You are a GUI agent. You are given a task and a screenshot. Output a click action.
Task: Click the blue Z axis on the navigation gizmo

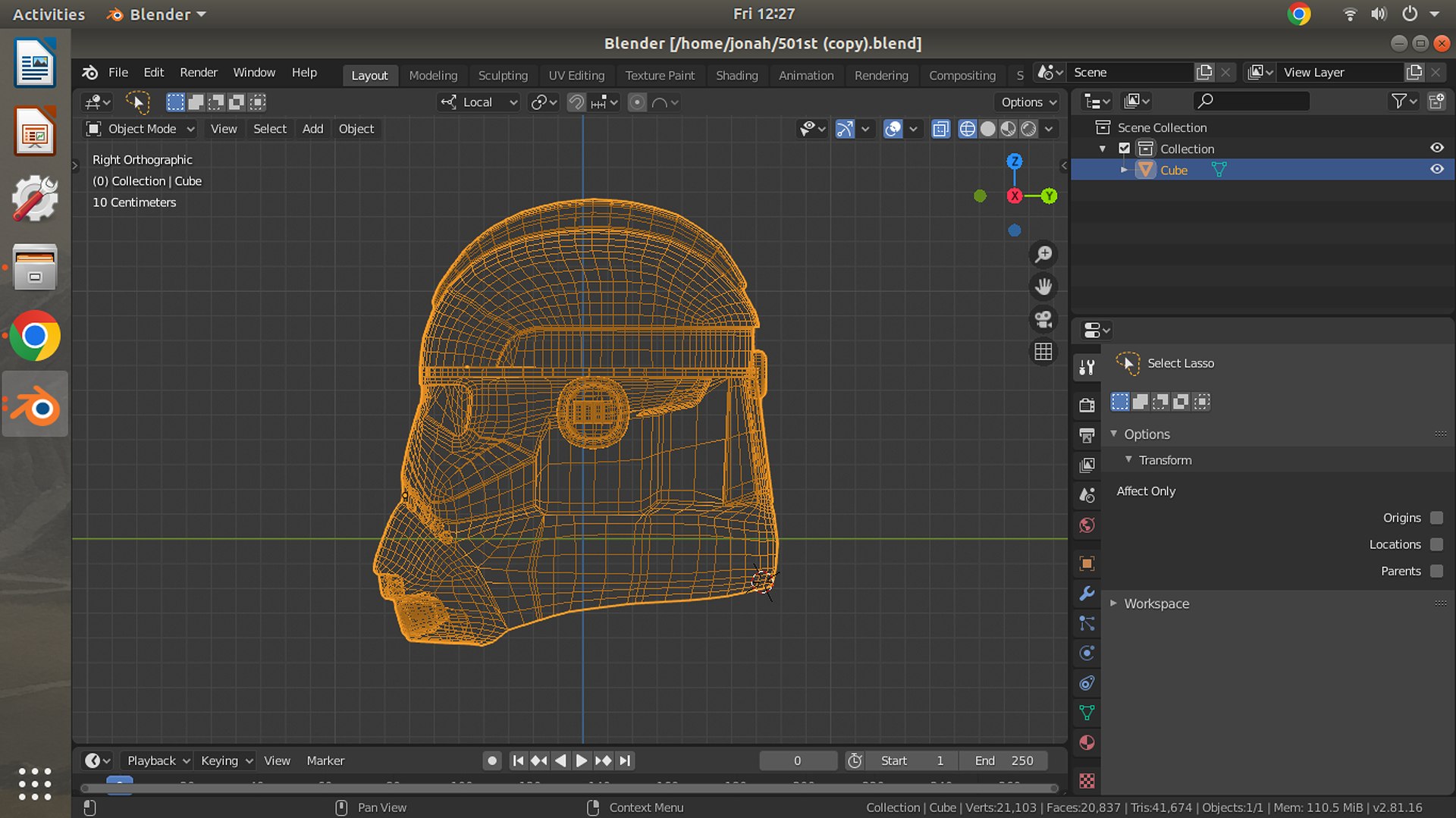click(1014, 161)
